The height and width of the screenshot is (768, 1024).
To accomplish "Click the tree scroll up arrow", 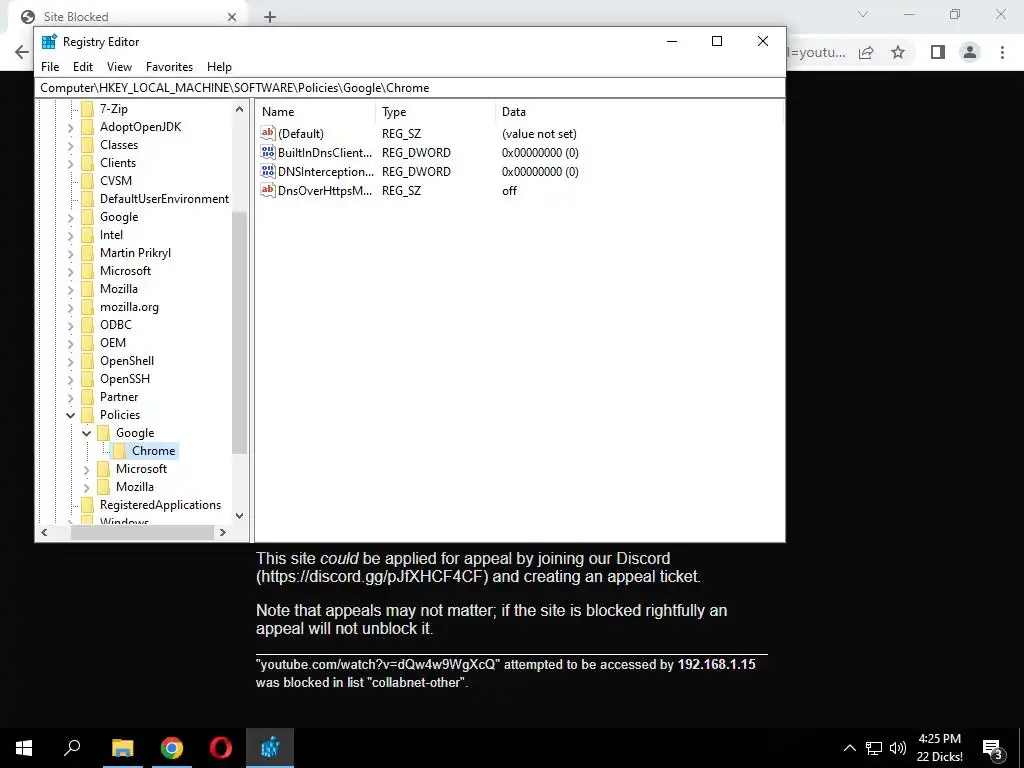I will (239, 110).
